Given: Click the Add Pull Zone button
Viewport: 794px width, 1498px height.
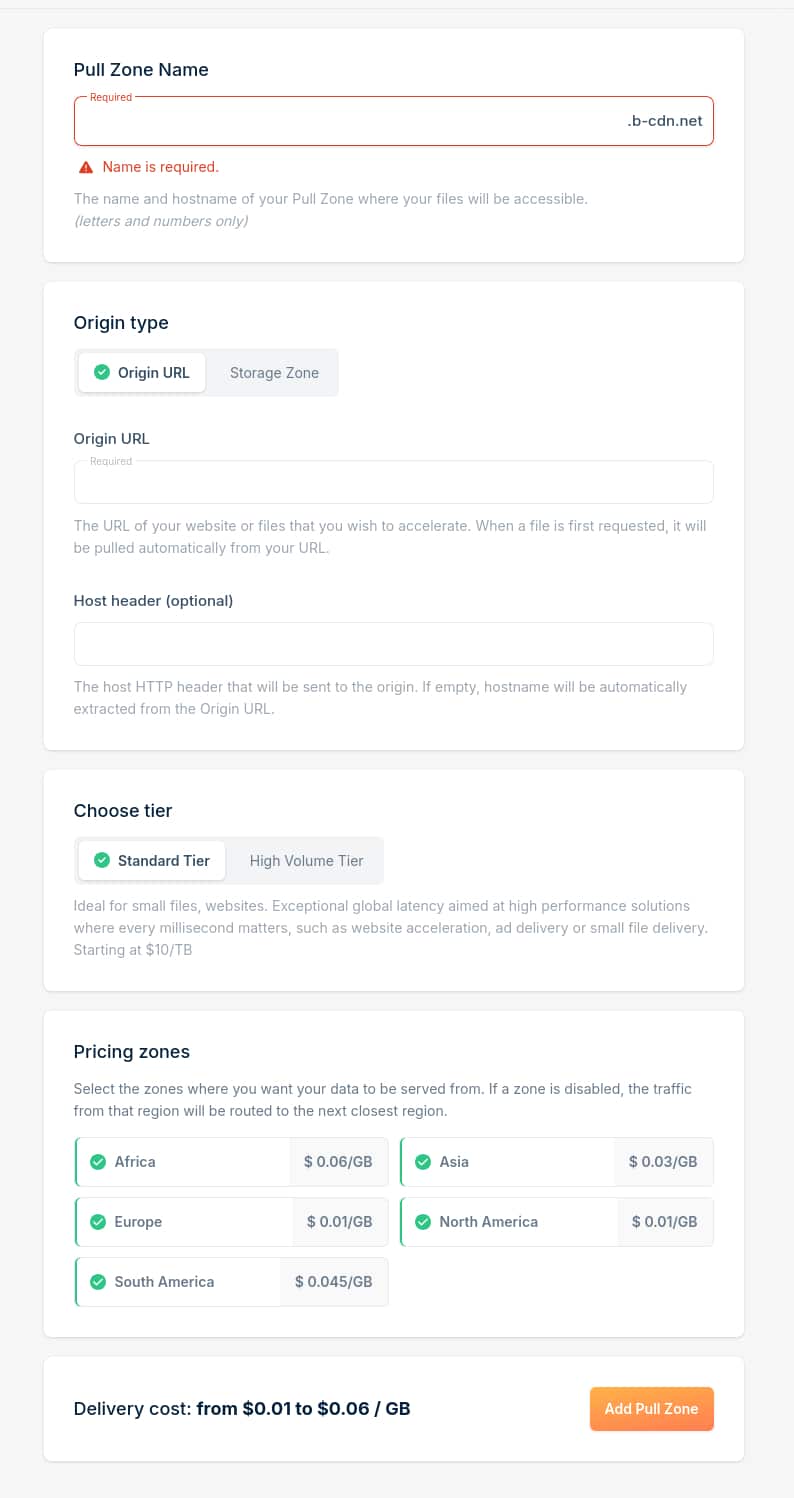Looking at the screenshot, I should (651, 1409).
